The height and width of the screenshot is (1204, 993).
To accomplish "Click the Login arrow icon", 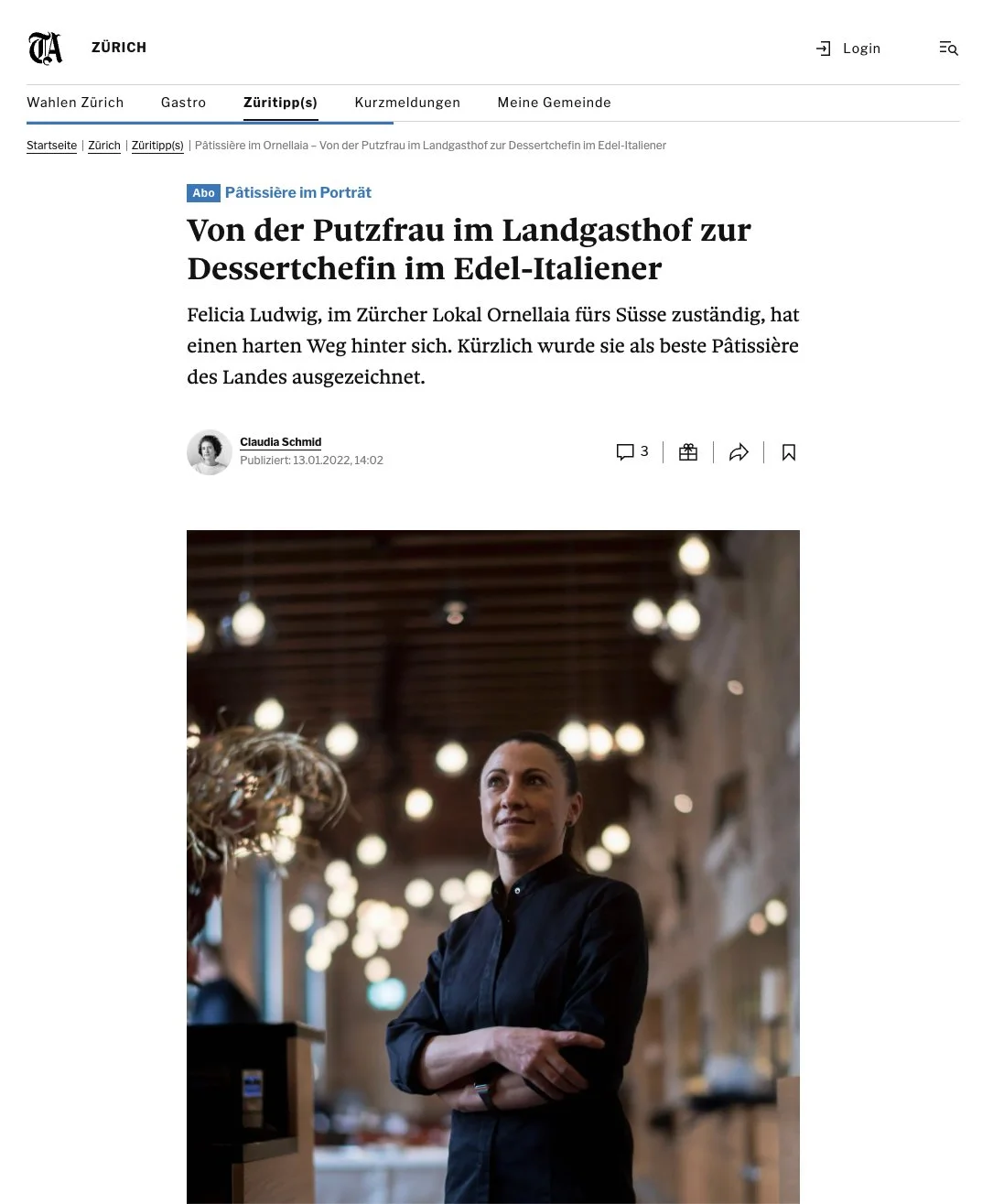I will coord(823,49).
